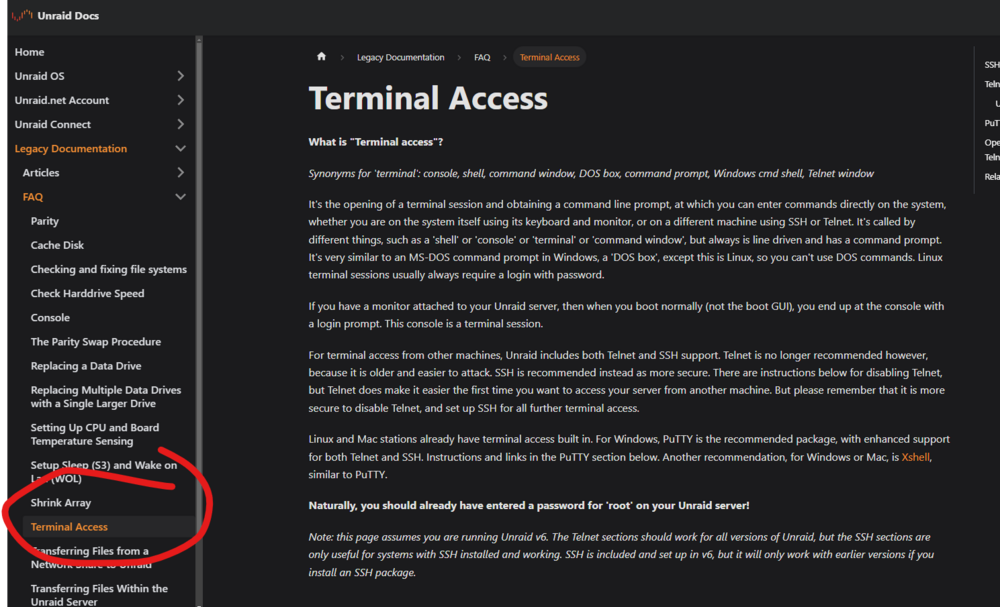1000x607 pixels.
Task: Expand the Unraid.net Account chevron
Action: point(180,100)
